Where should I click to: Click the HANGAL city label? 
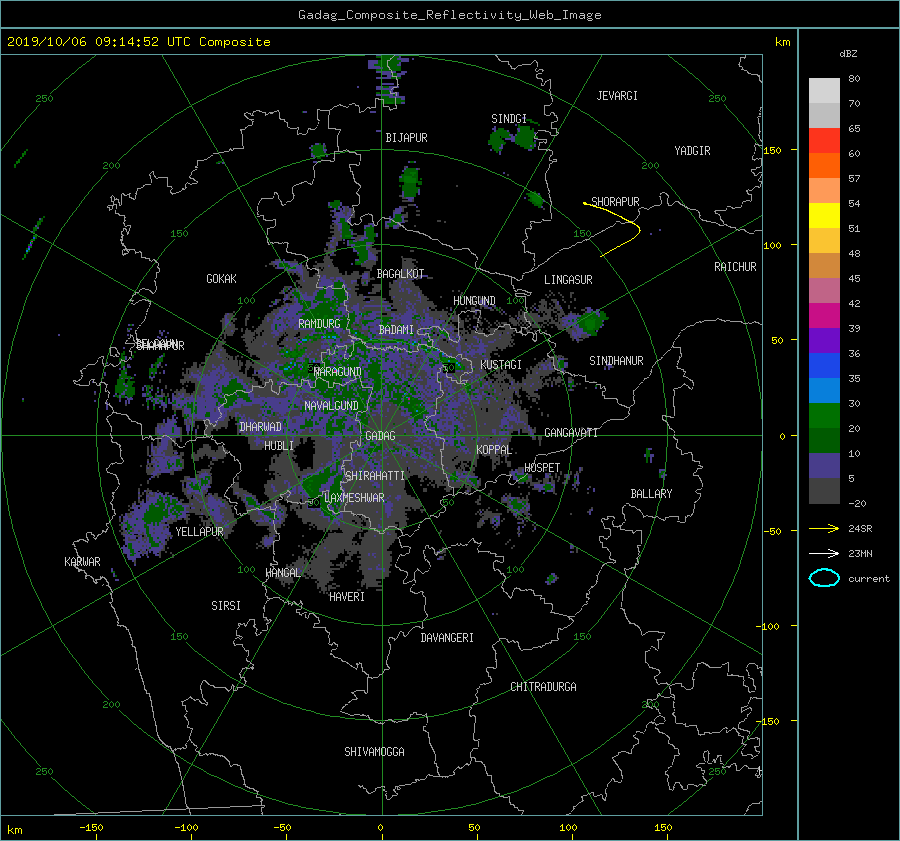[x=282, y=573]
